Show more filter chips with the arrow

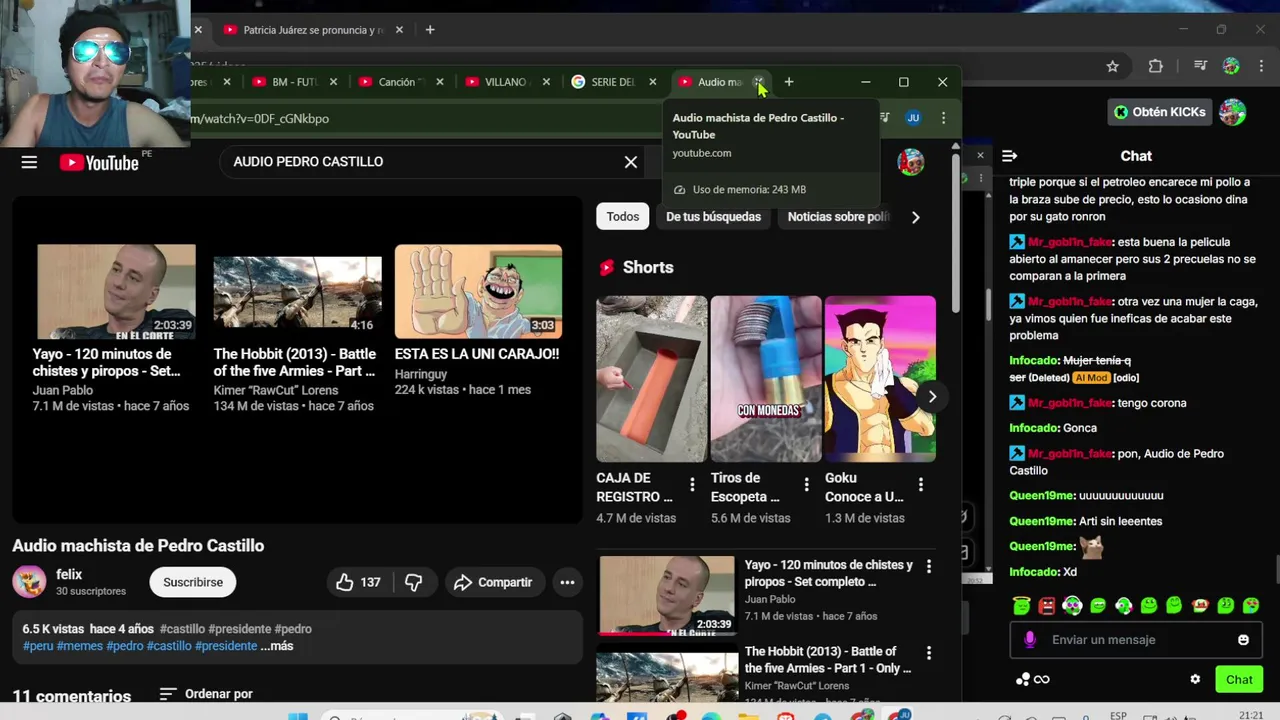[915, 217]
